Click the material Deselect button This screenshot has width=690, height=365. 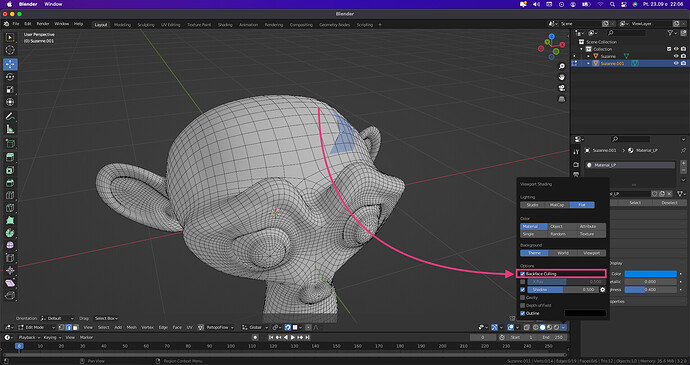tap(668, 203)
